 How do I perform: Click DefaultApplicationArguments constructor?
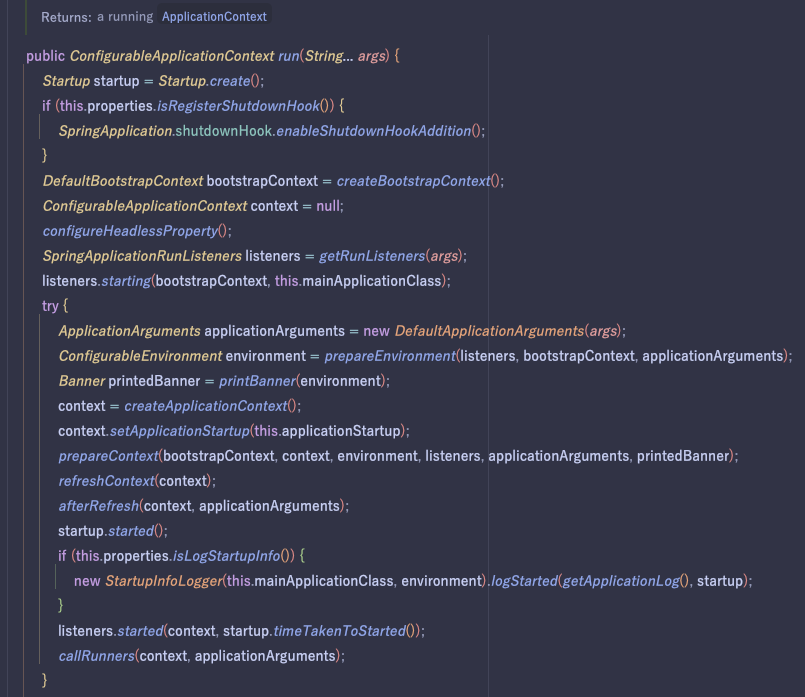pyautogui.click(x=489, y=331)
